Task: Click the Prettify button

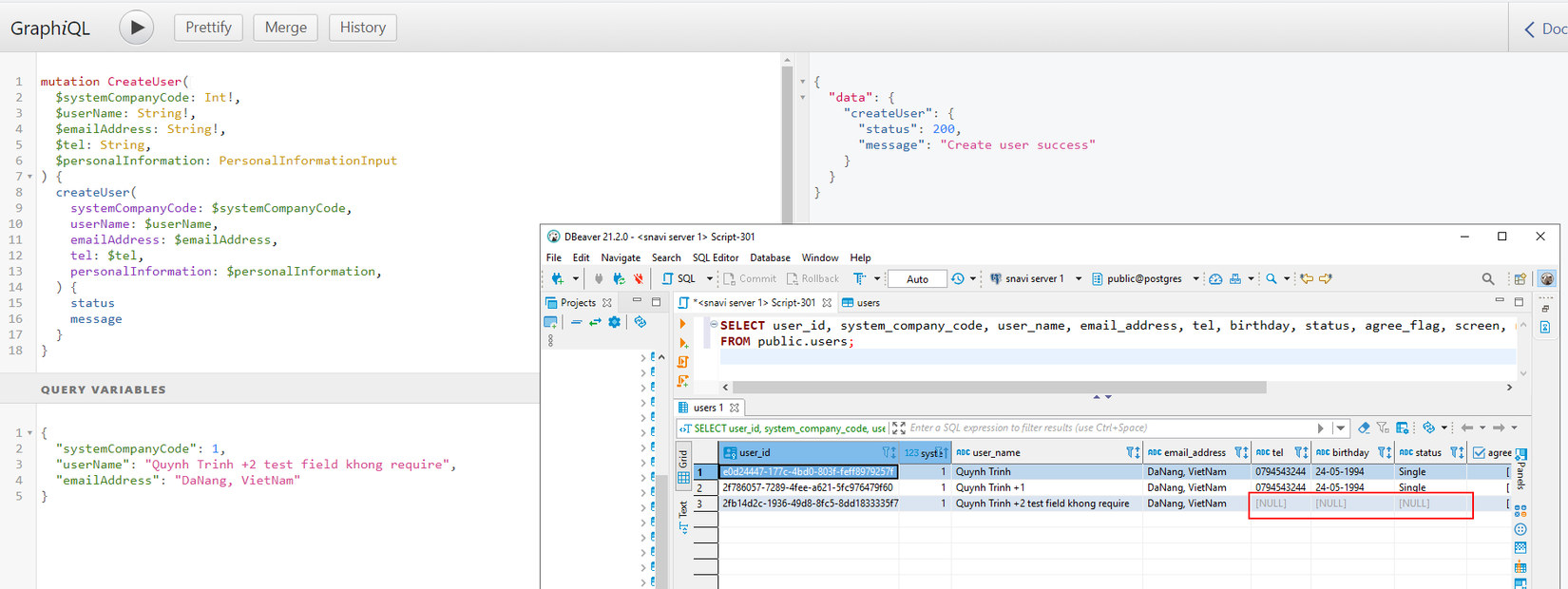Action: [208, 28]
